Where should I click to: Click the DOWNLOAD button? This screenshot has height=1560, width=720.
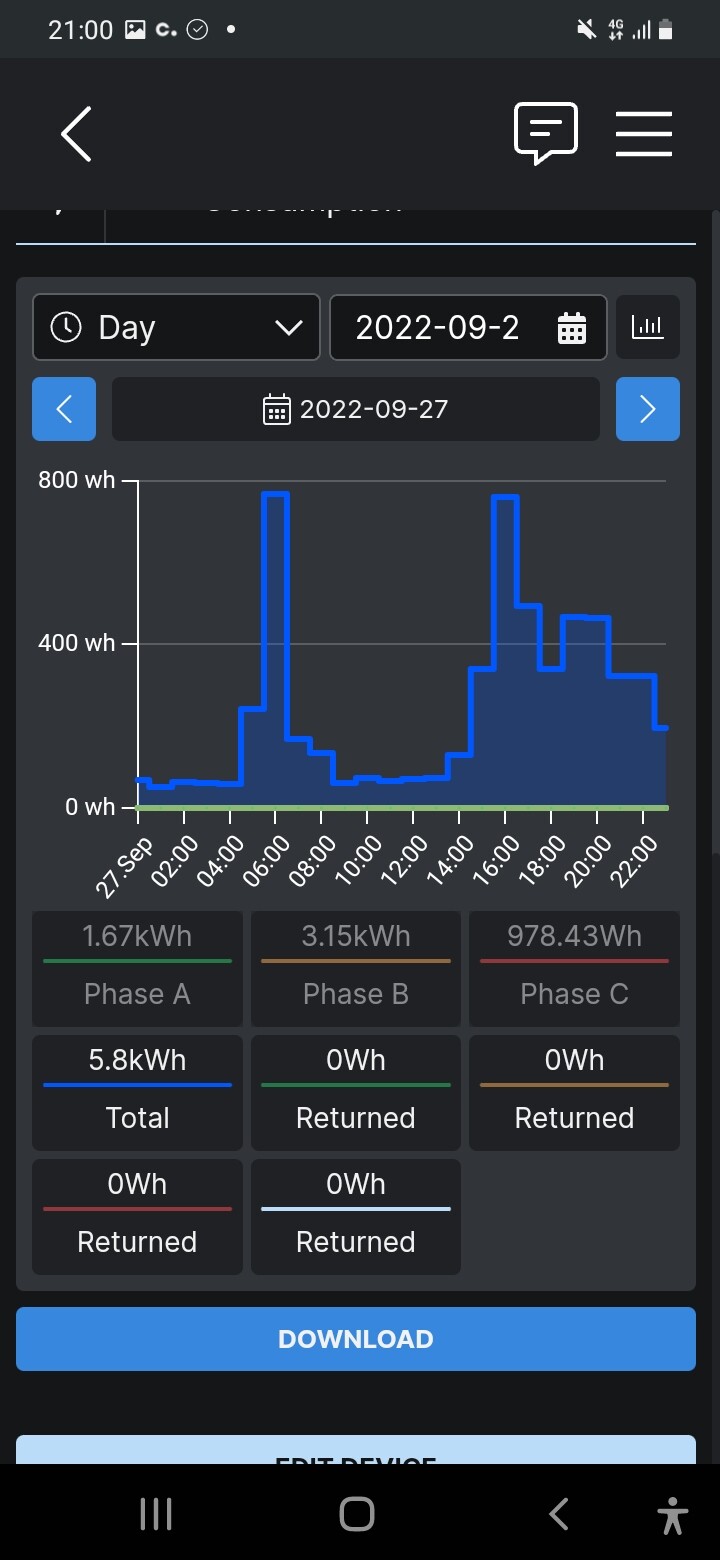point(356,1339)
